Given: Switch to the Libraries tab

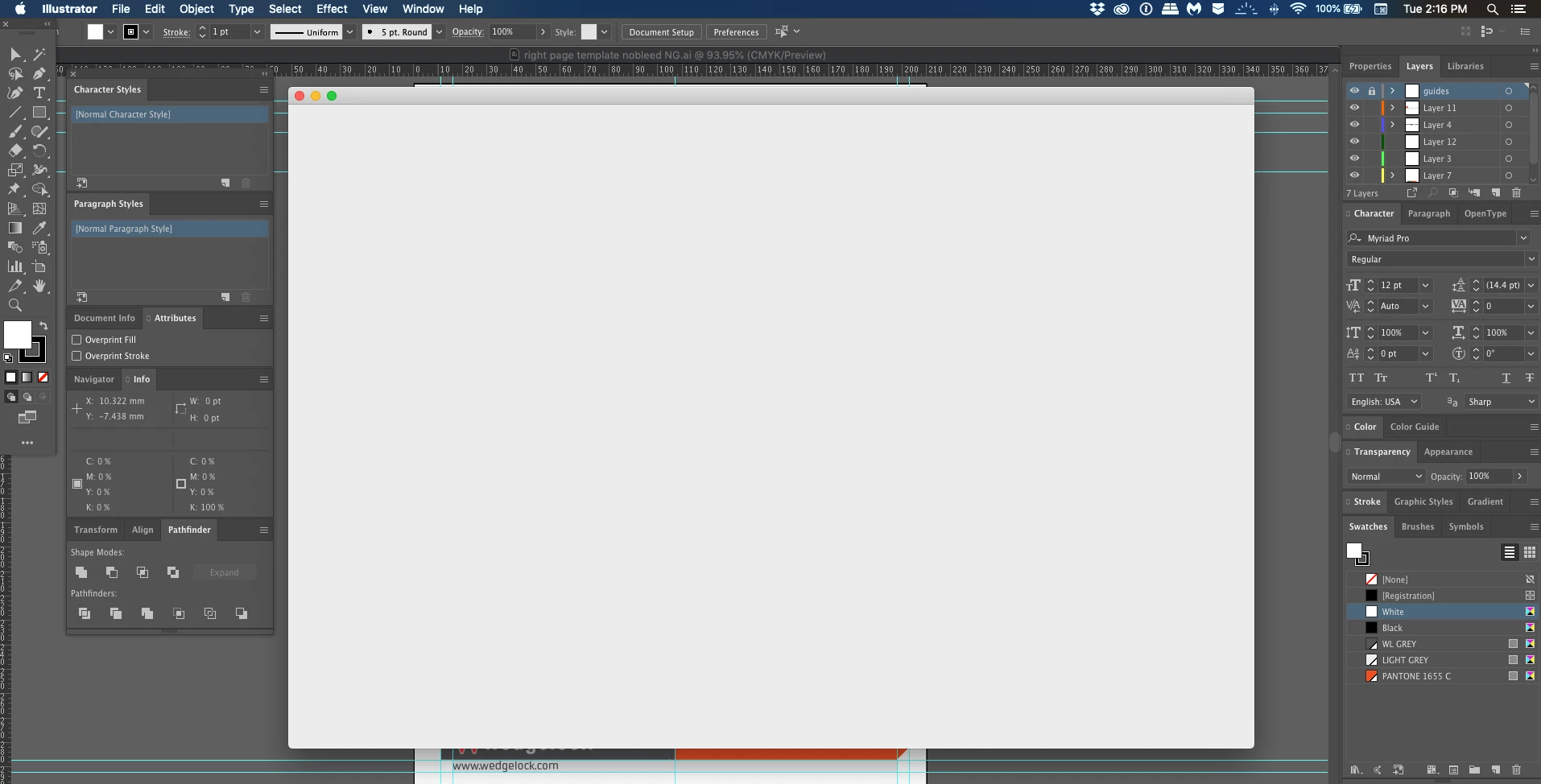Looking at the screenshot, I should tap(1465, 66).
